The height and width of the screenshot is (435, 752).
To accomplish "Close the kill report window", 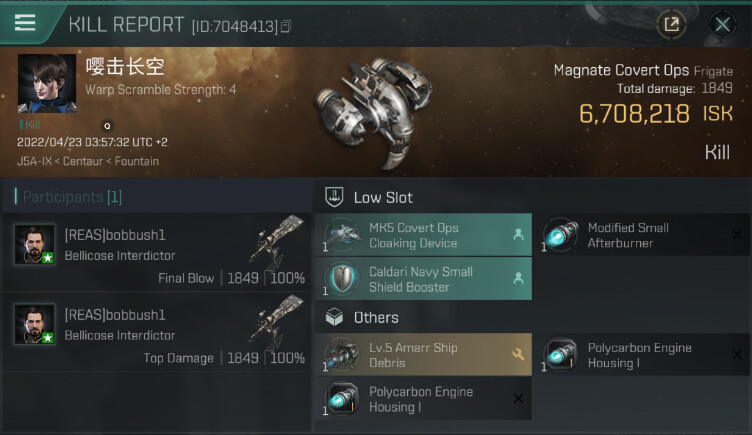I will click(721, 24).
